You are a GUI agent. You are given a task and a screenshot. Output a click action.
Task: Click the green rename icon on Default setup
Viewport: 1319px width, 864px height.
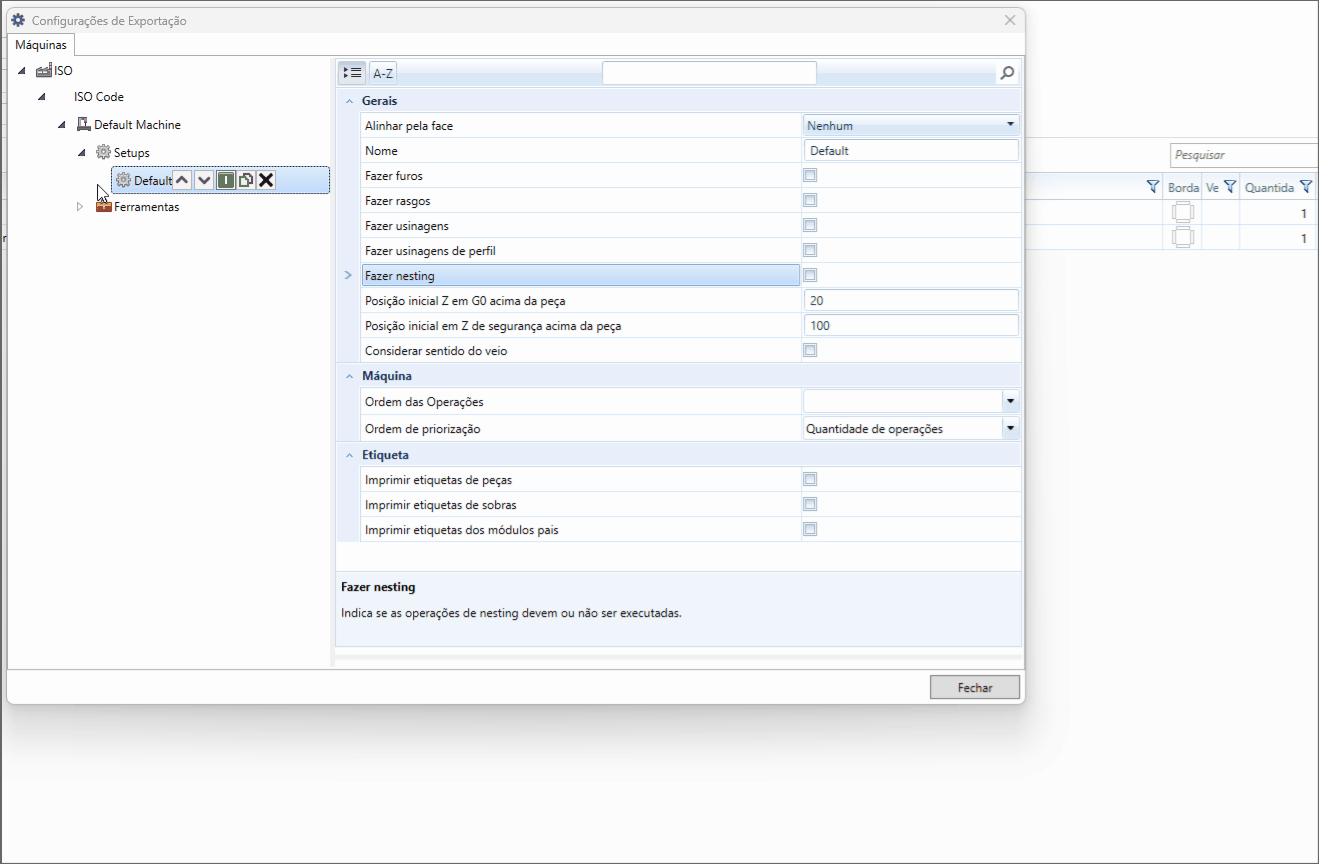pos(225,180)
